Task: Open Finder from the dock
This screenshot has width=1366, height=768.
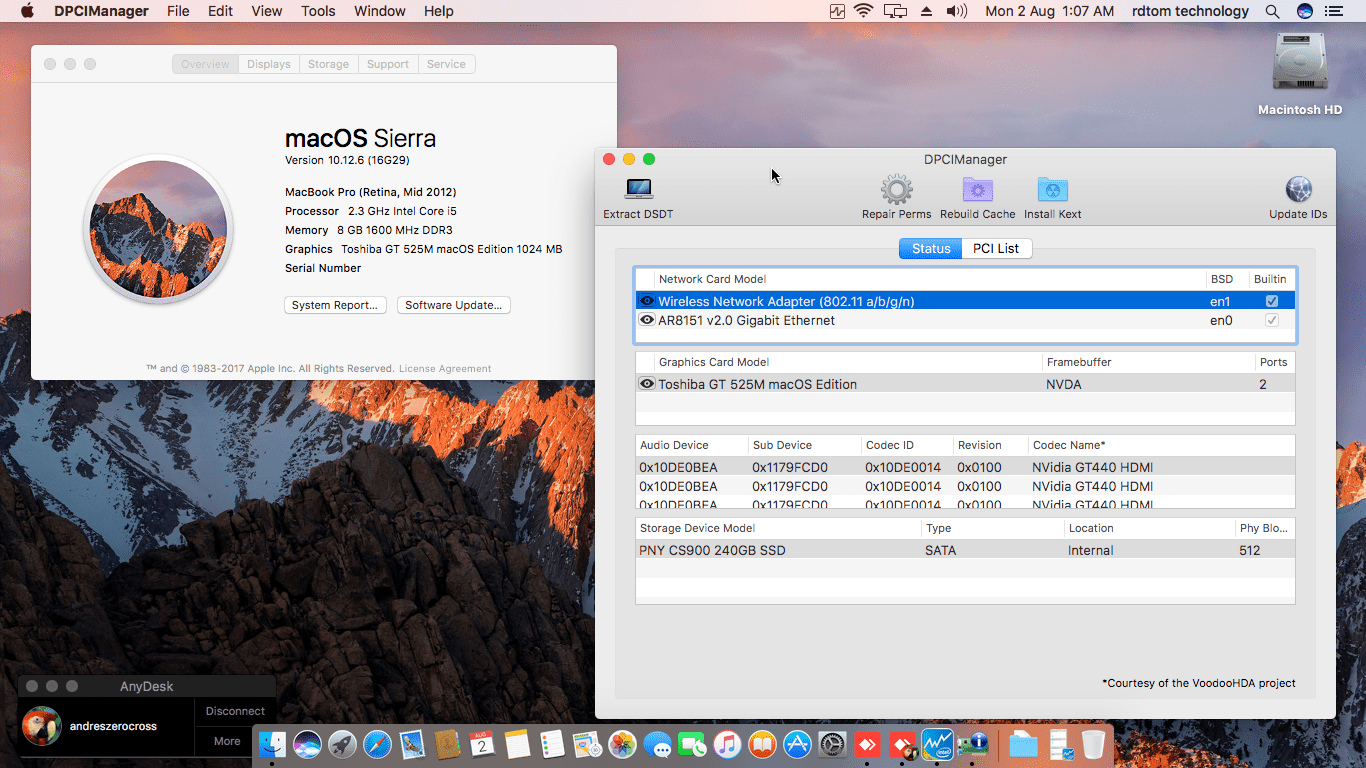Action: pyautogui.click(x=272, y=744)
